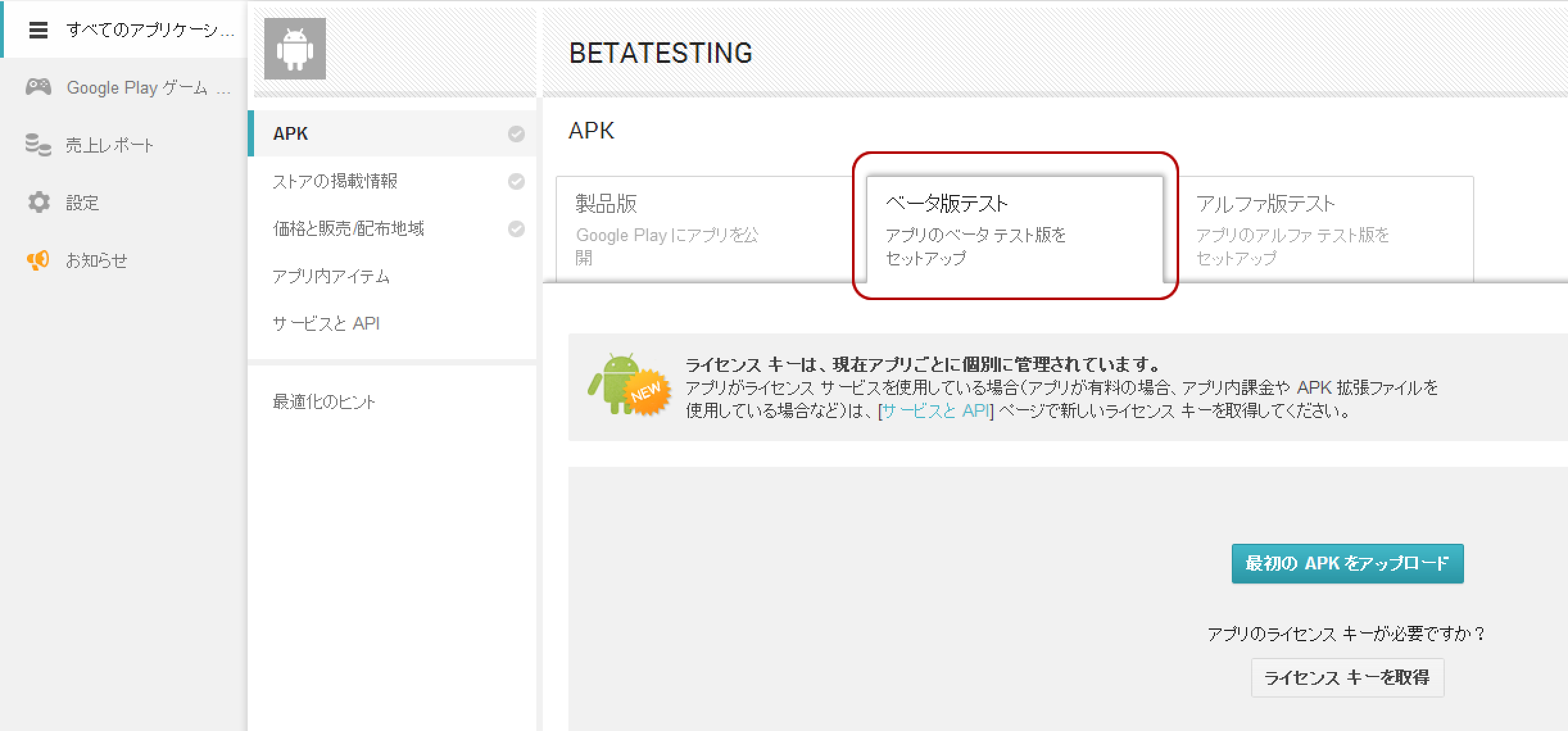
Task: Click the sales report coins icon
Action: click(x=38, y=145)
